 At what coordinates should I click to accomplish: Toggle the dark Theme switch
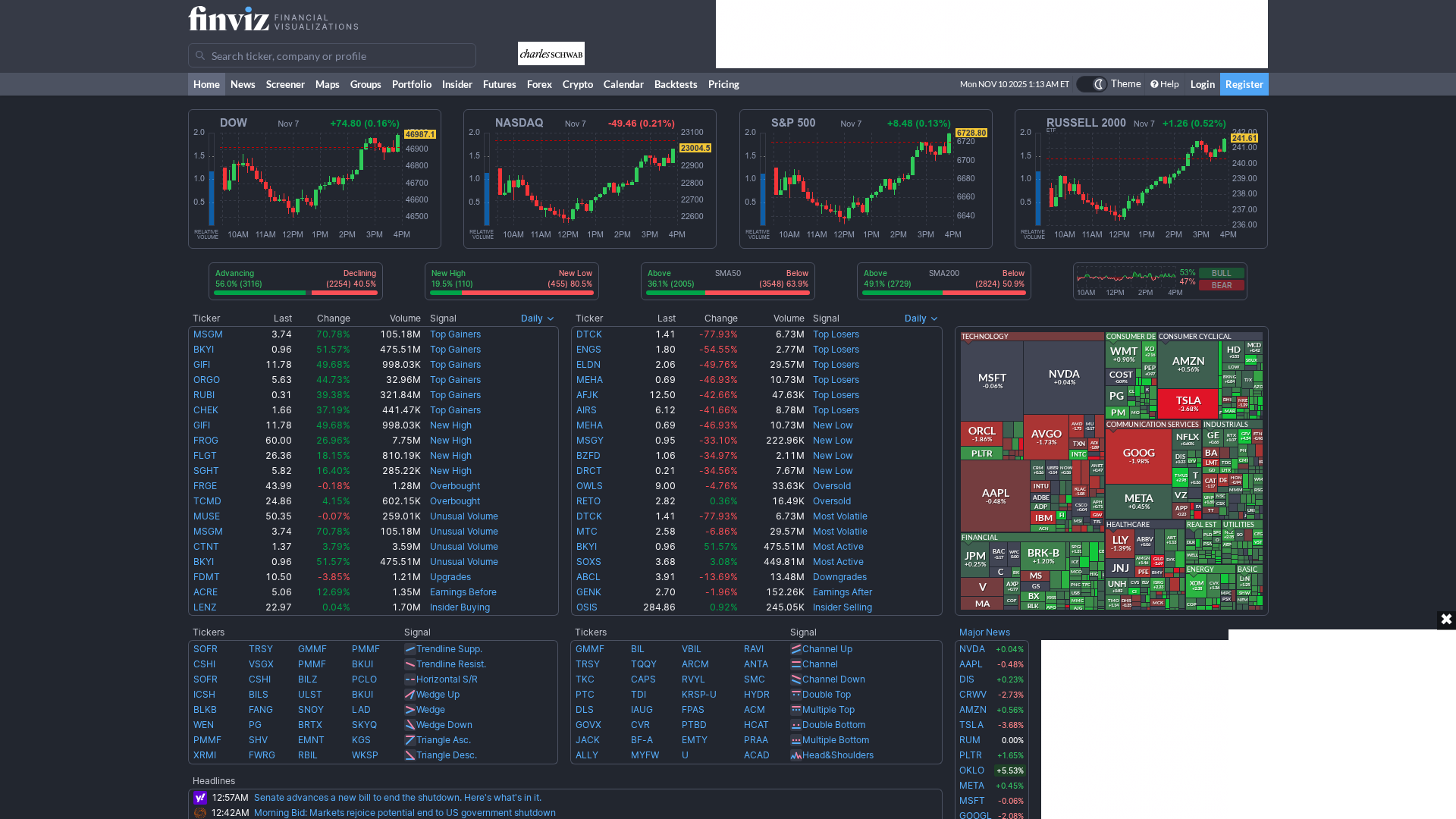pos(1092,84)
